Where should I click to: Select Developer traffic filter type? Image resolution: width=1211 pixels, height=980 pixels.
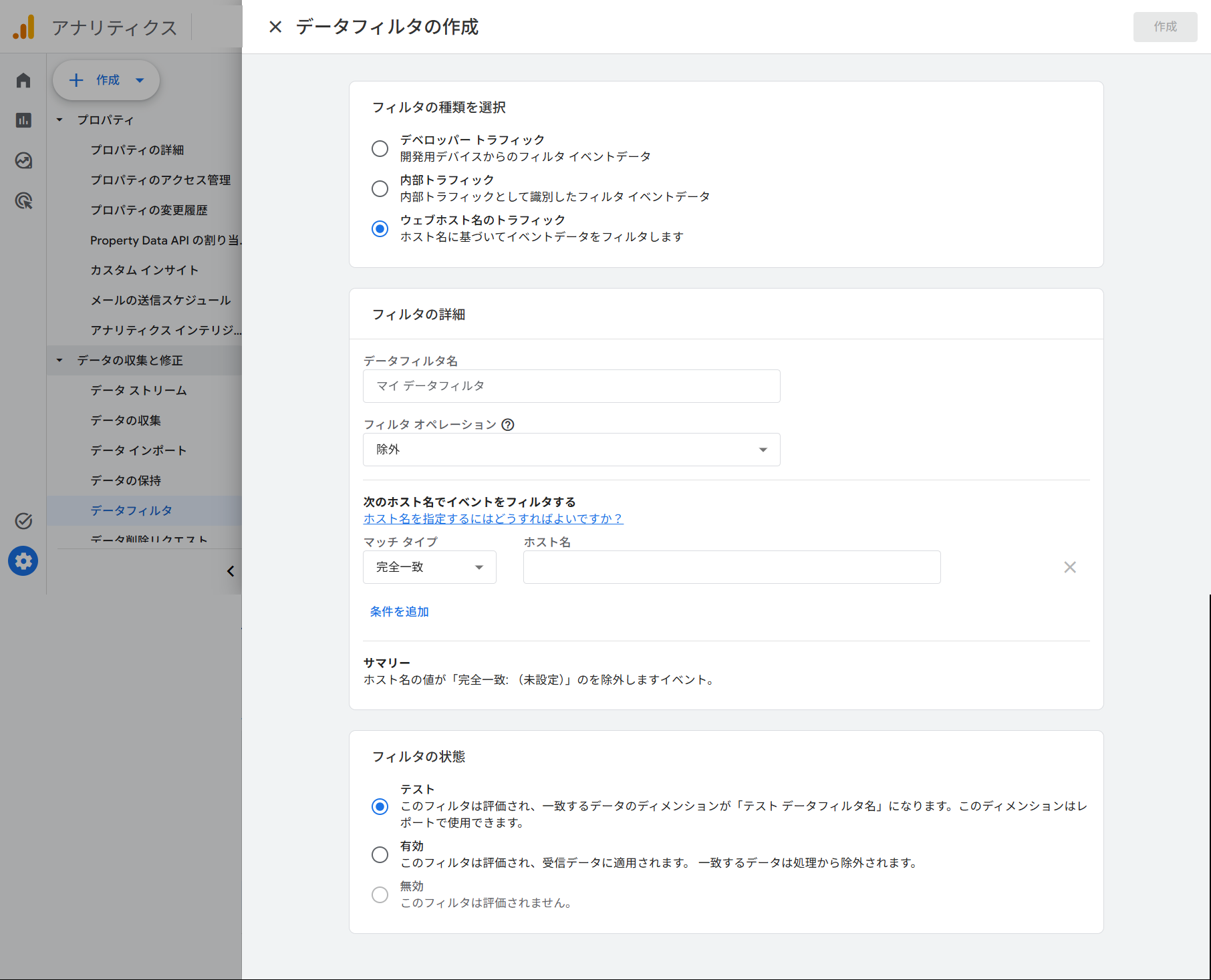tap(380, 148)
